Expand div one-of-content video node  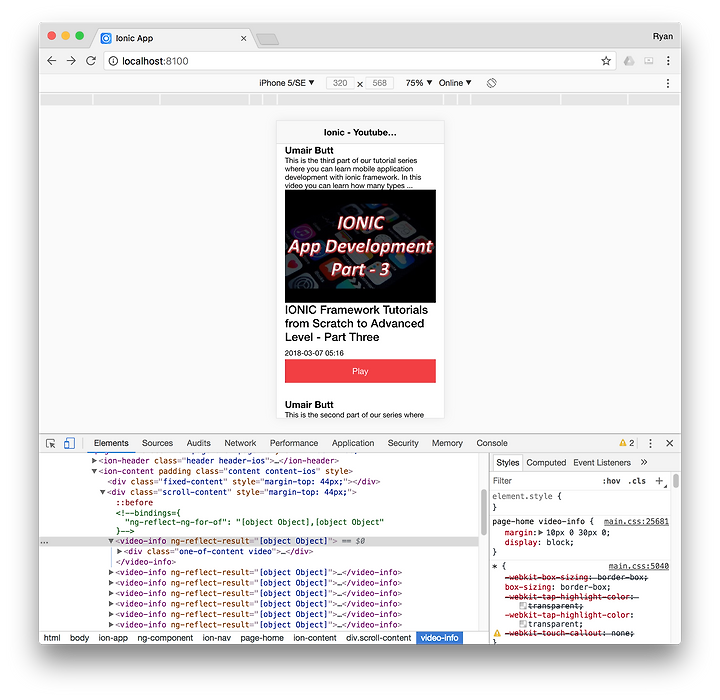click(x=119, y=551)
